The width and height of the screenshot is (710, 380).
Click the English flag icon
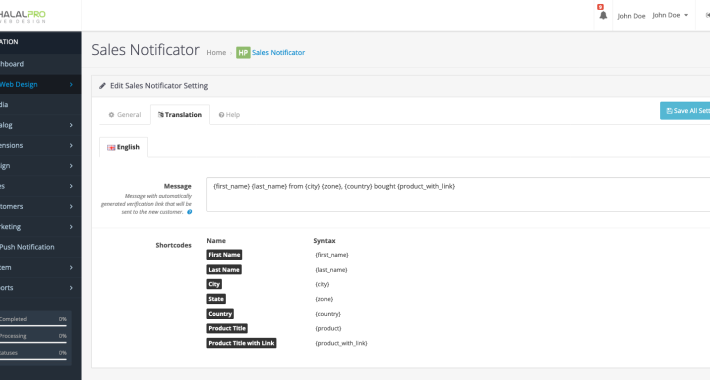(x=111, y=147)
